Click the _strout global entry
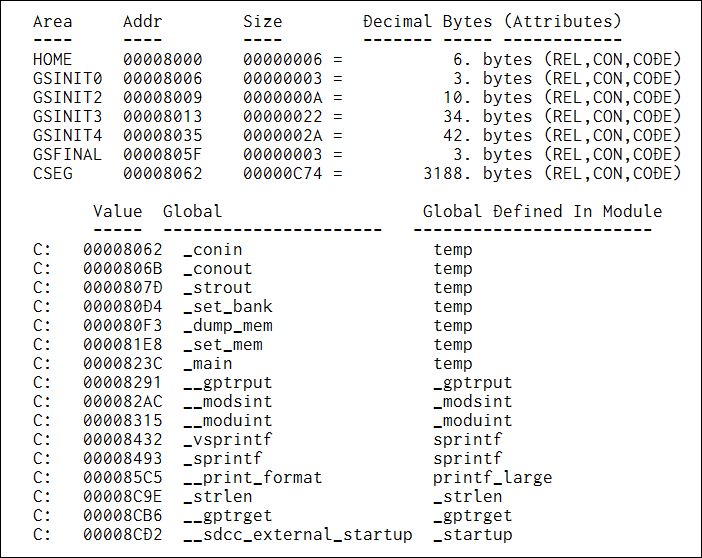The width and height of the screenshot is (702, 558). click(x=218, y=288)
